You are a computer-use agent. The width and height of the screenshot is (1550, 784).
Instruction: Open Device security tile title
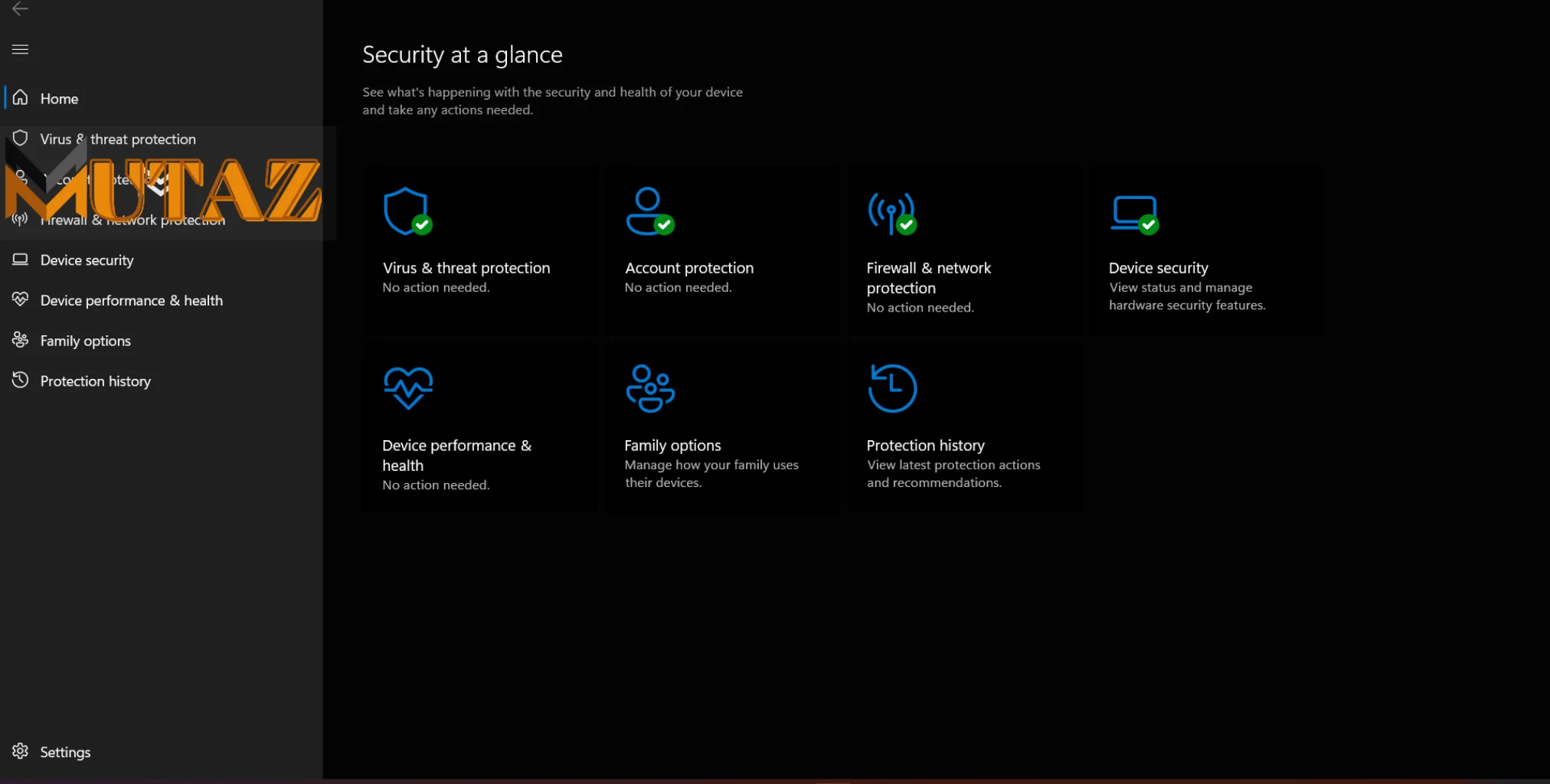1159,268
